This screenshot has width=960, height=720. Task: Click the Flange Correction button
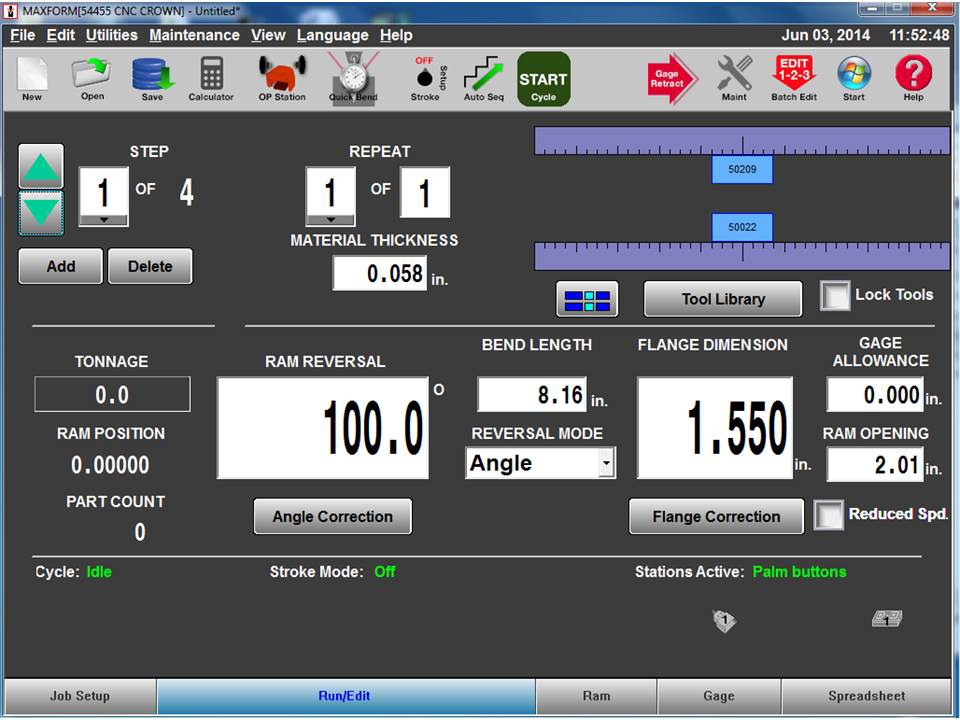point(716,516)
